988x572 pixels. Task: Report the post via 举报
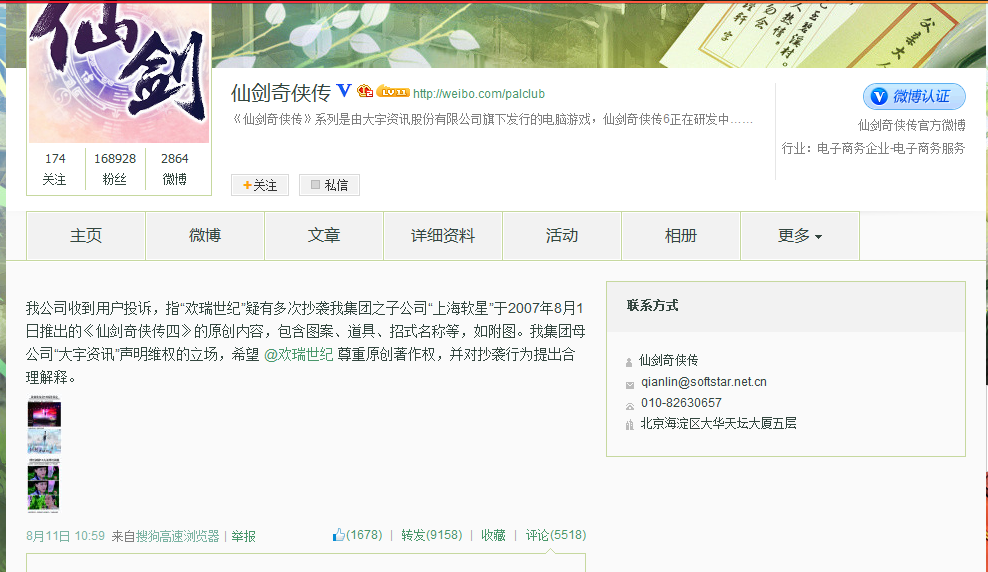point(243,536)
